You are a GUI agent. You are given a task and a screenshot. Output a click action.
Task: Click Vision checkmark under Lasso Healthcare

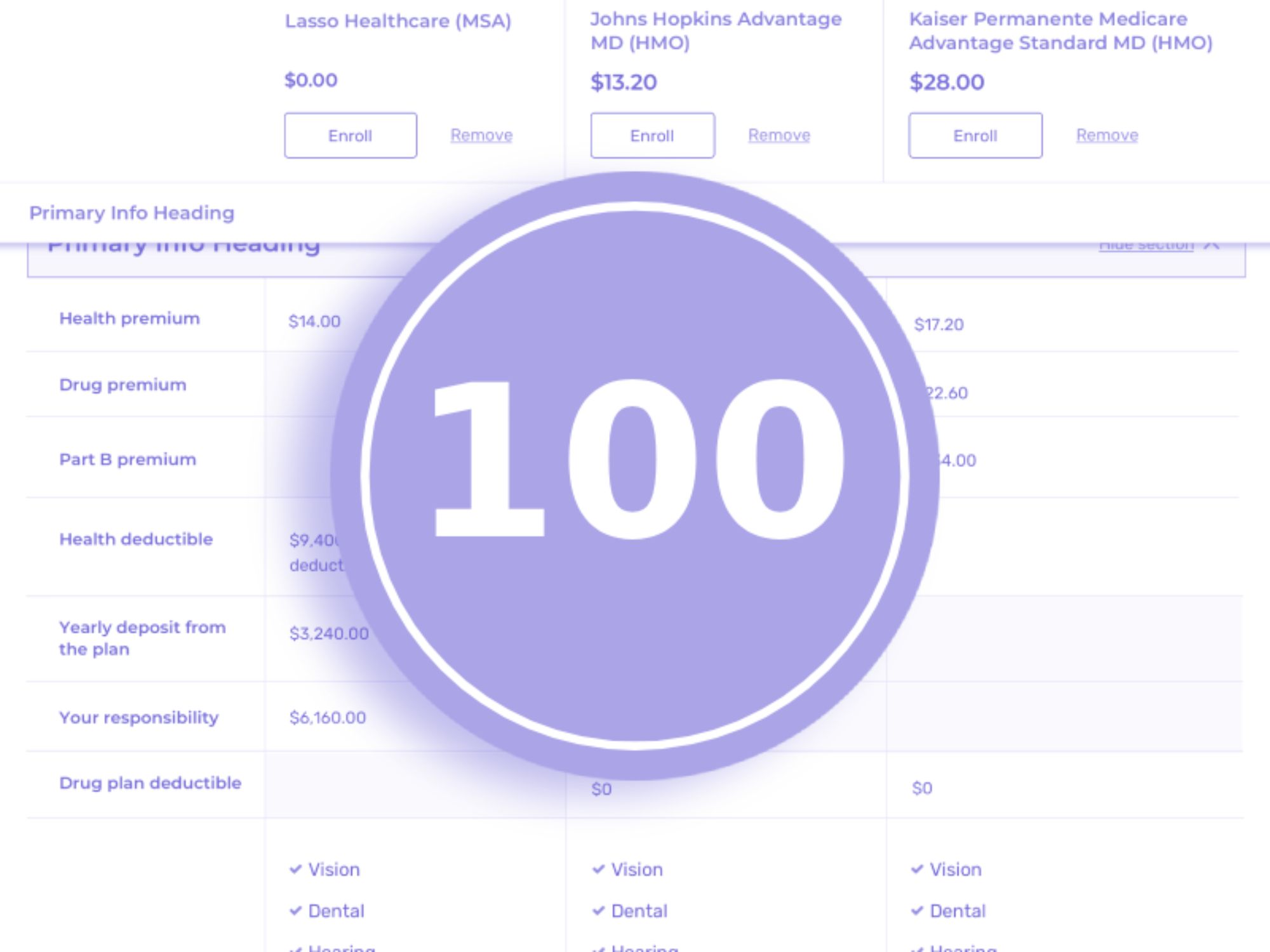click(x=295, y=869)
